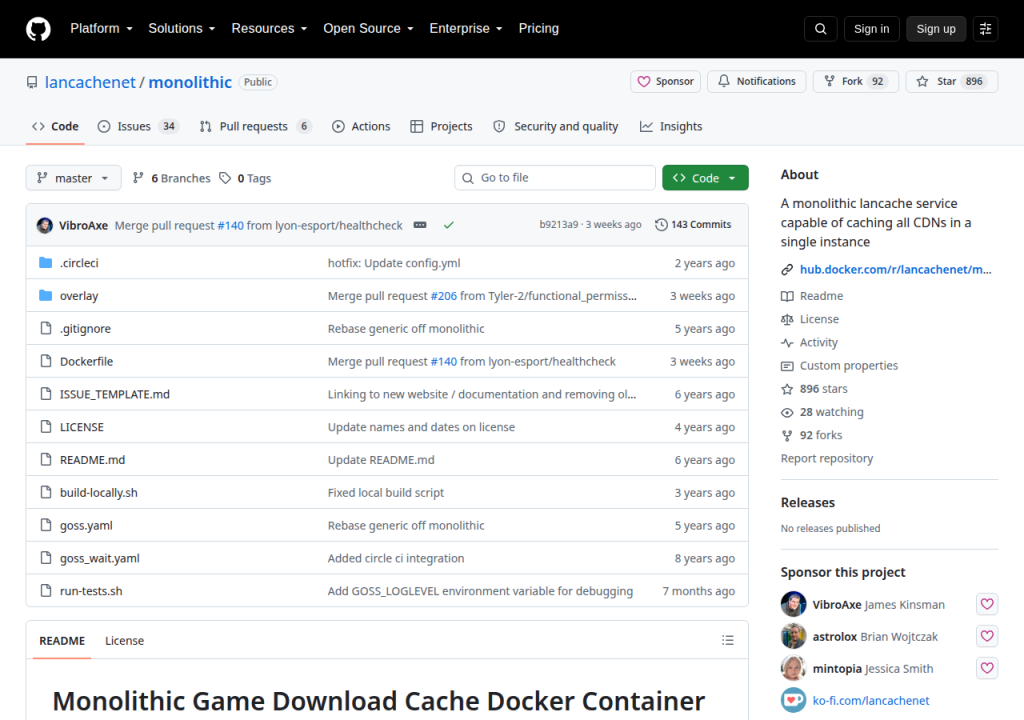Open the appearance settings icon in the header
The width and height of the screenshot is (1024, 720).
(x=985, y=29)
